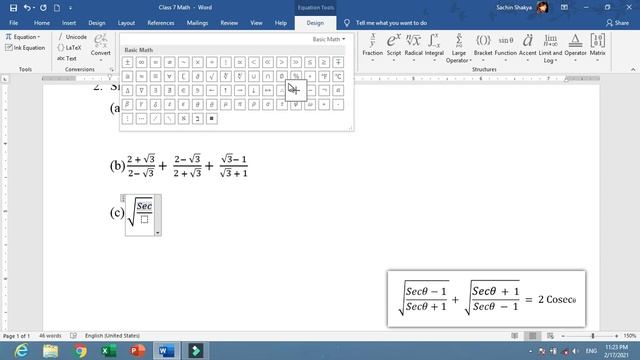Toggle abc Text mode
Screen dimensions: 640x360
[x=67, y=58]
